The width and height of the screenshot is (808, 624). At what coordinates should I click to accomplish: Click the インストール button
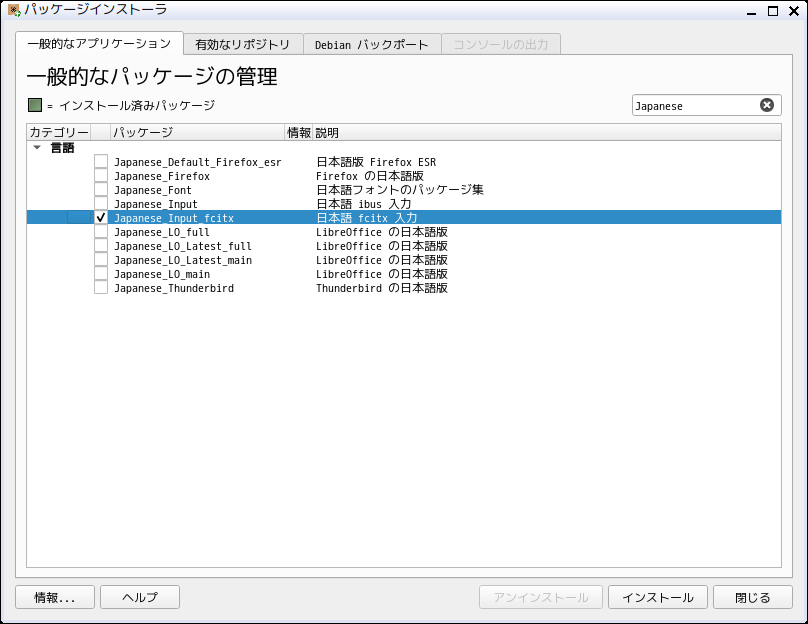click(658, 597)
